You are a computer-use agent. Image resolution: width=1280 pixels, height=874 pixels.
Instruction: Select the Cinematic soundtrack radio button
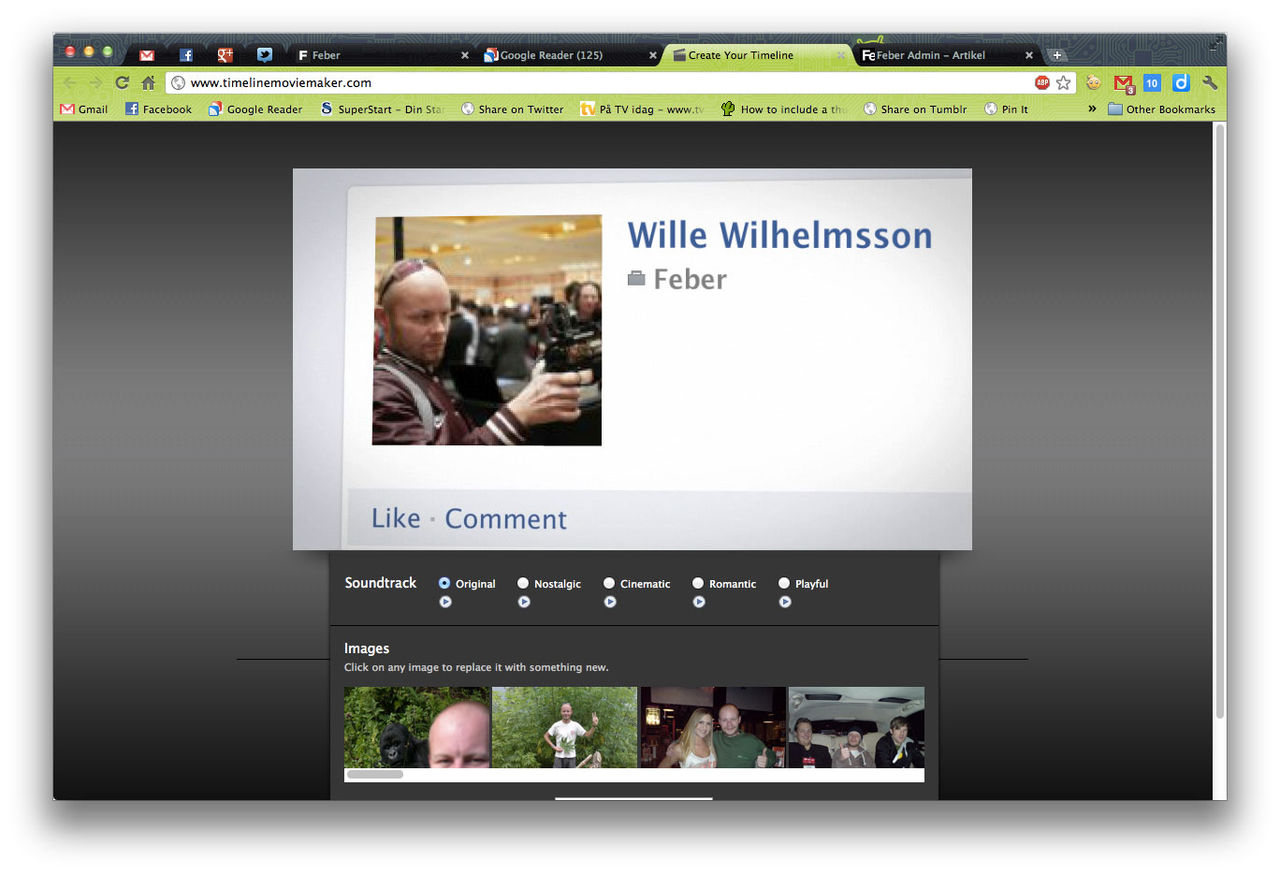point(609,583)
